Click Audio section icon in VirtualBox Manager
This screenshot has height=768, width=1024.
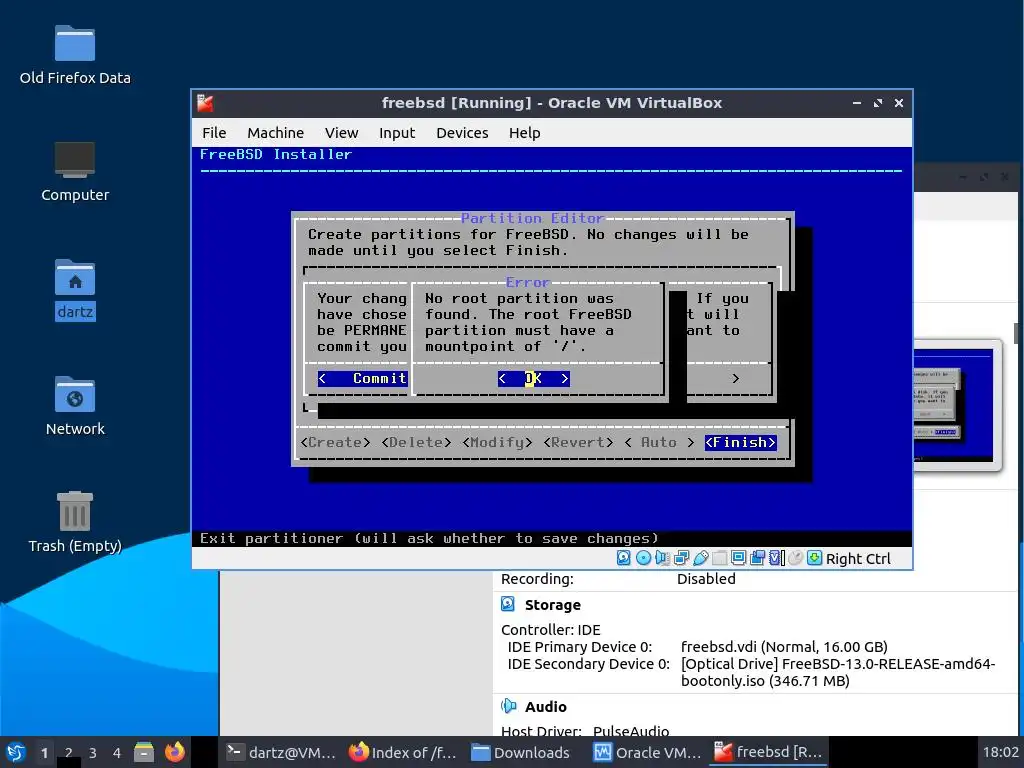click(508, 706)
